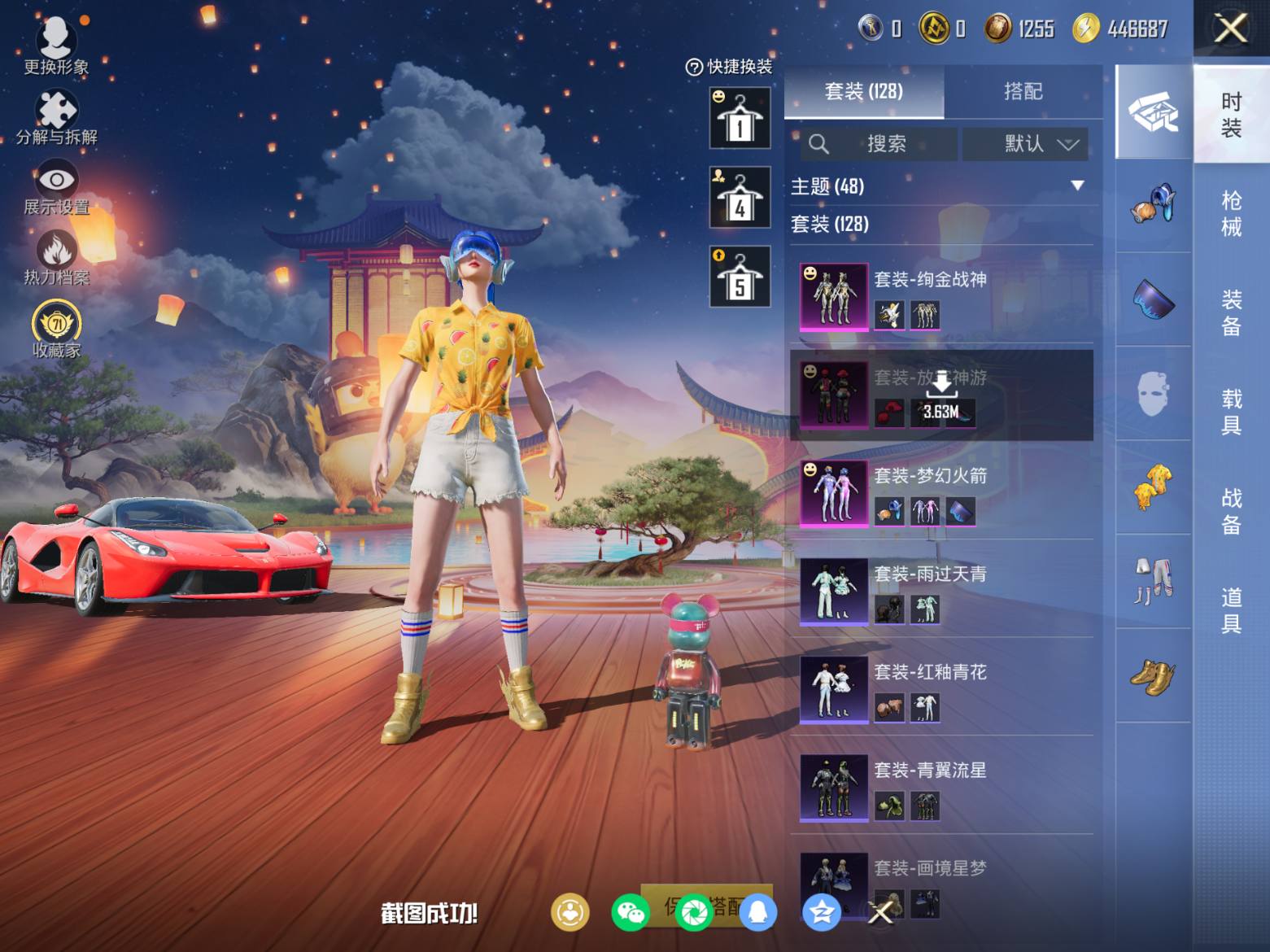Select the 套装-绚金战神 outfit thumbnail
This screenshot has width=1270, height=952.
click(x=834, y=296)
